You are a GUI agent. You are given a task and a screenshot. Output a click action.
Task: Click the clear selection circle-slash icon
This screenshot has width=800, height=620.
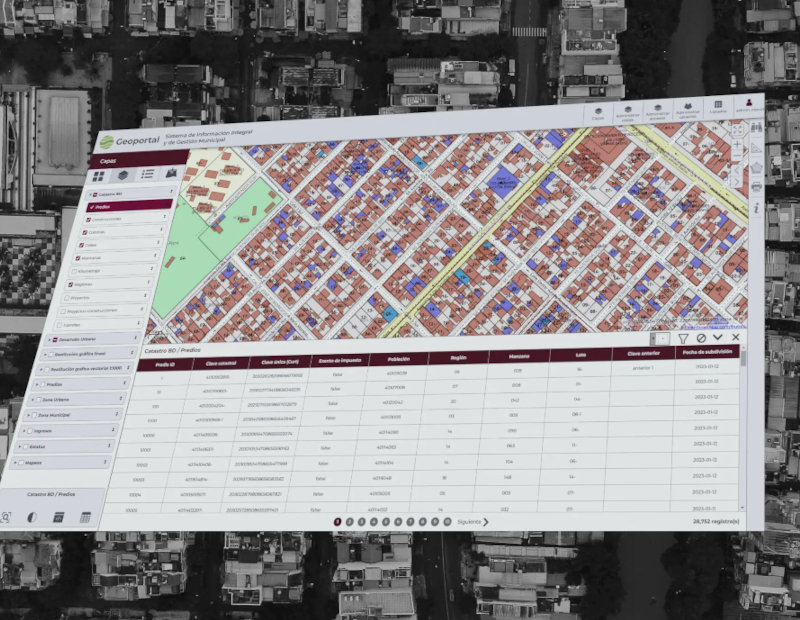pyautogui.click(x=701, y=338)
